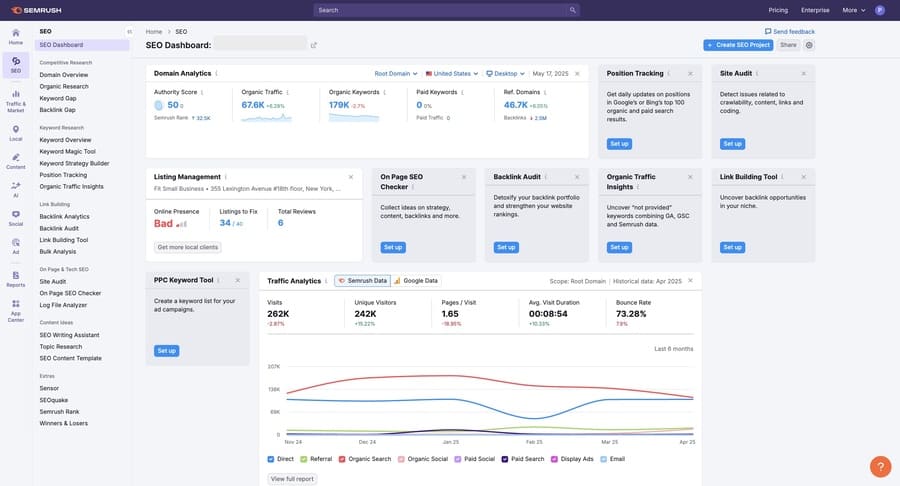Open Enterprise in the top bar
The image size is (900, 486).
click(815, 10)
